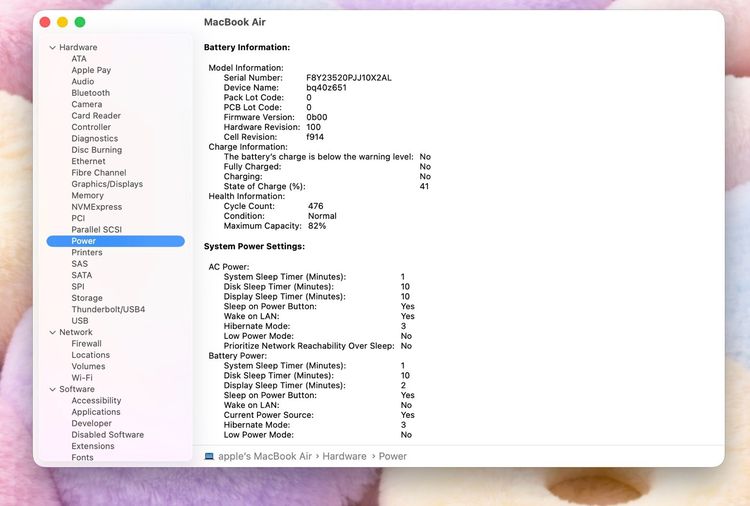Select Fibre Channel in the sidebar

coord(99,173)
